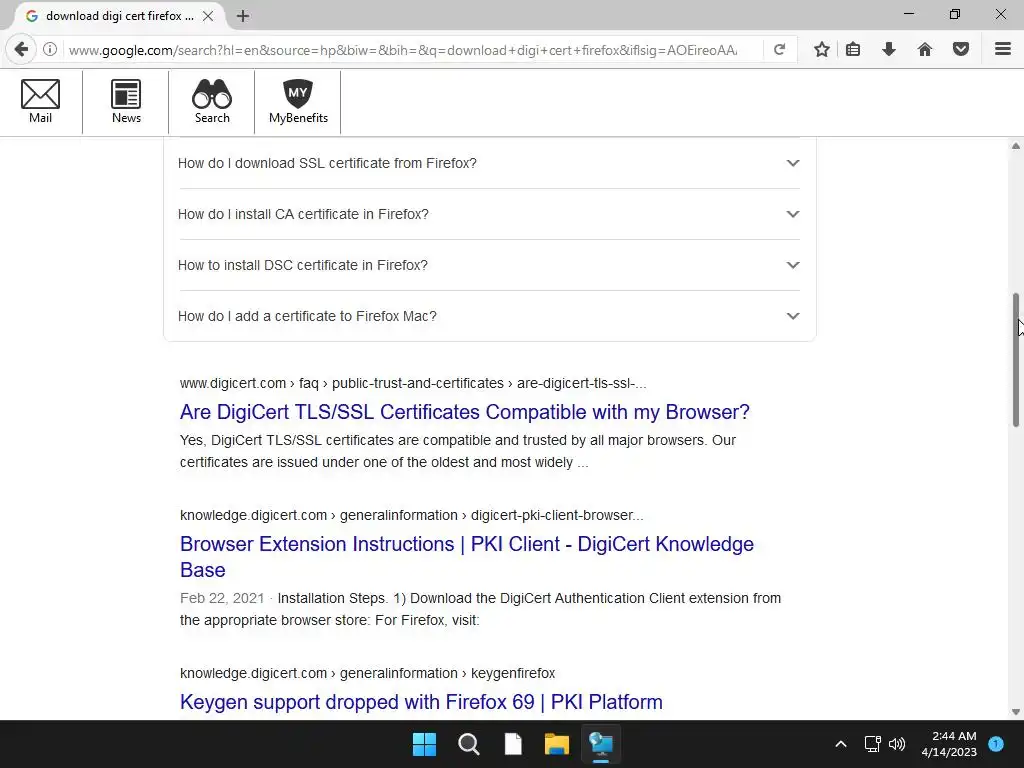Open 'Are DigiCert TLS/SSL Certificates Compatible with my Browser?'
Viewport: 1024px width, 768px height.
[x=464, y=412]
